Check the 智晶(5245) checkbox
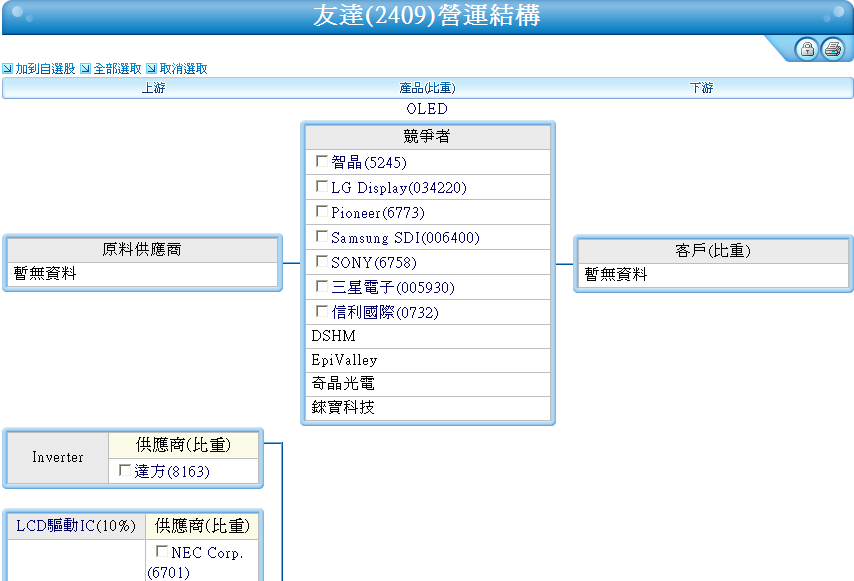 click(x=322, y=161)
